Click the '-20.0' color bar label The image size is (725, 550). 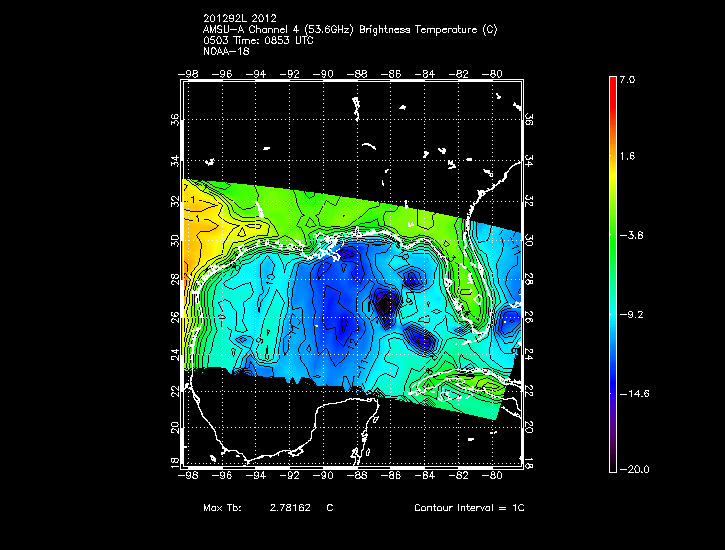634,469
